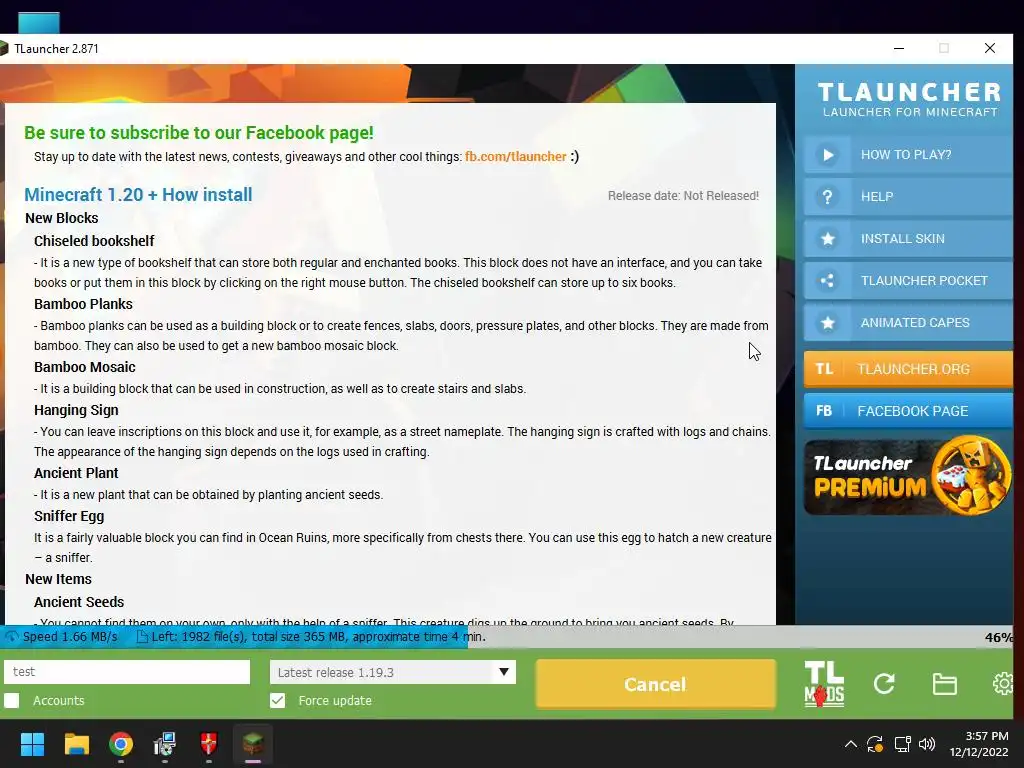Open the network tray icon
This screenshot has width=1024, height=768.
(903, 744)
